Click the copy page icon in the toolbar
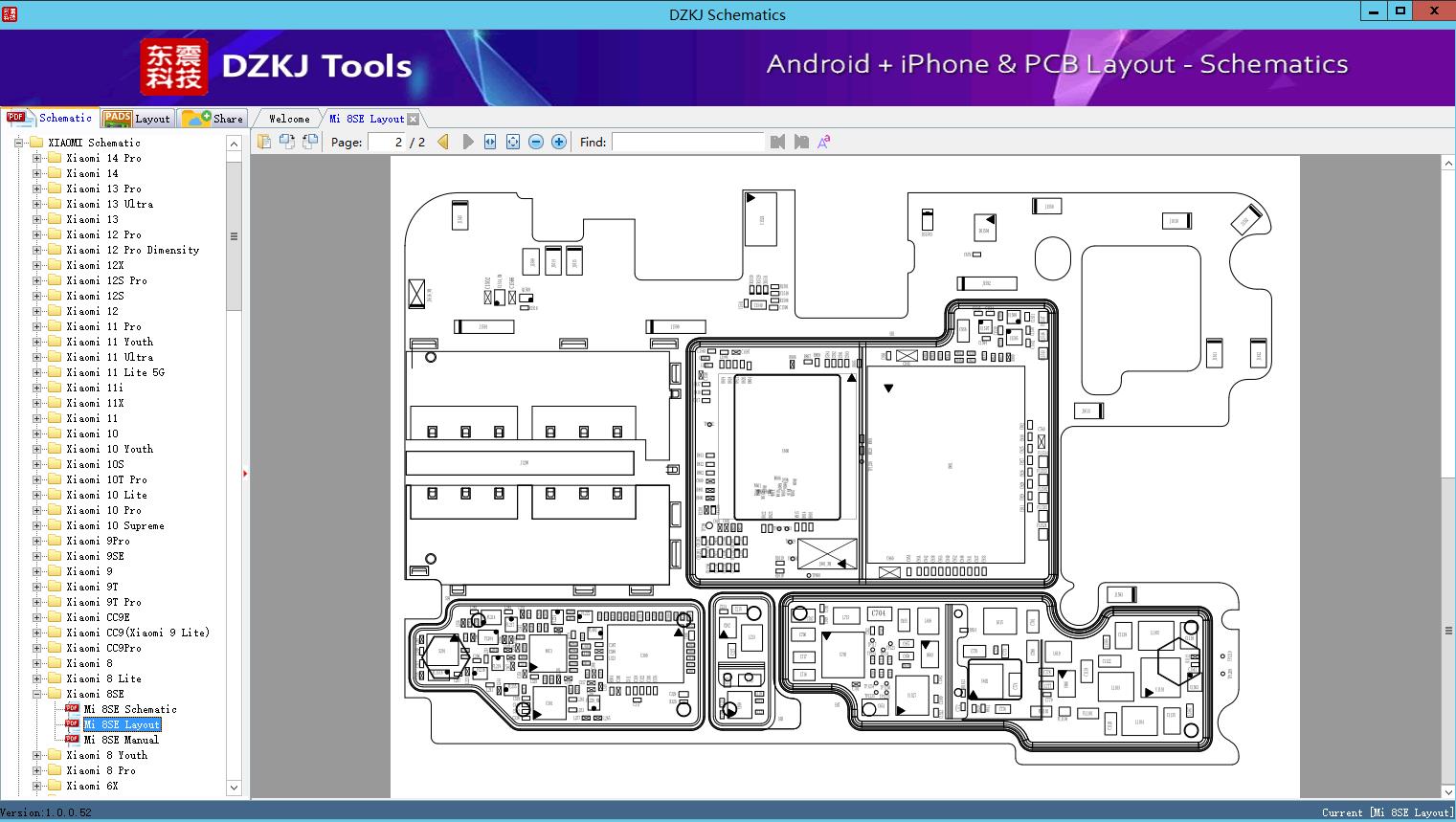 coord(264,142)
